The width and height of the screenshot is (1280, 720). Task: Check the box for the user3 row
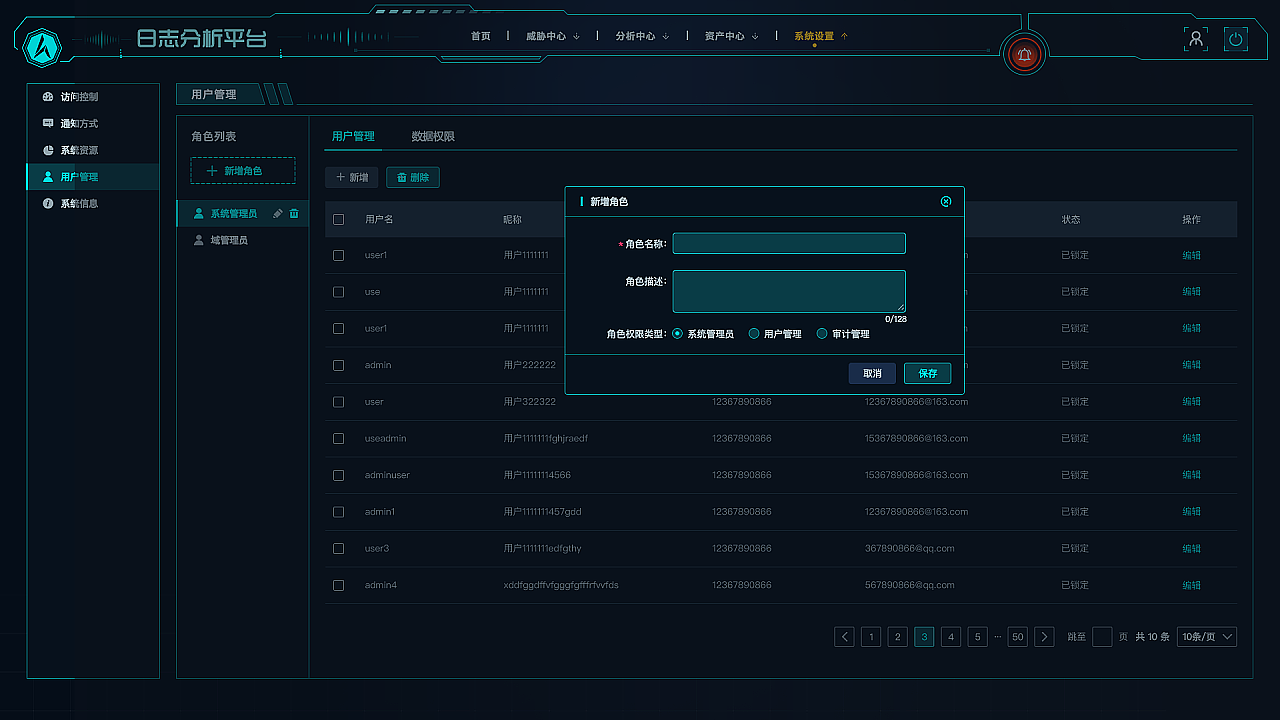pos(338,548)
